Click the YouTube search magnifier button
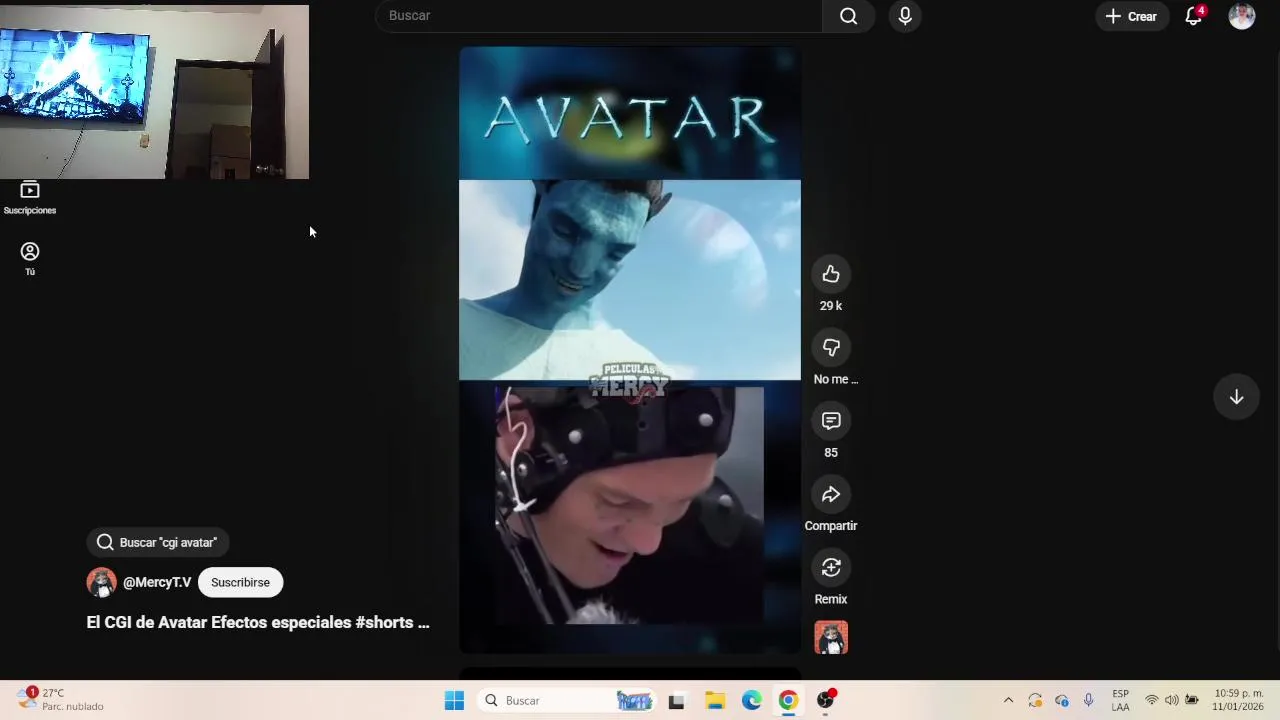1280x720 pixels. pos(848,16)
